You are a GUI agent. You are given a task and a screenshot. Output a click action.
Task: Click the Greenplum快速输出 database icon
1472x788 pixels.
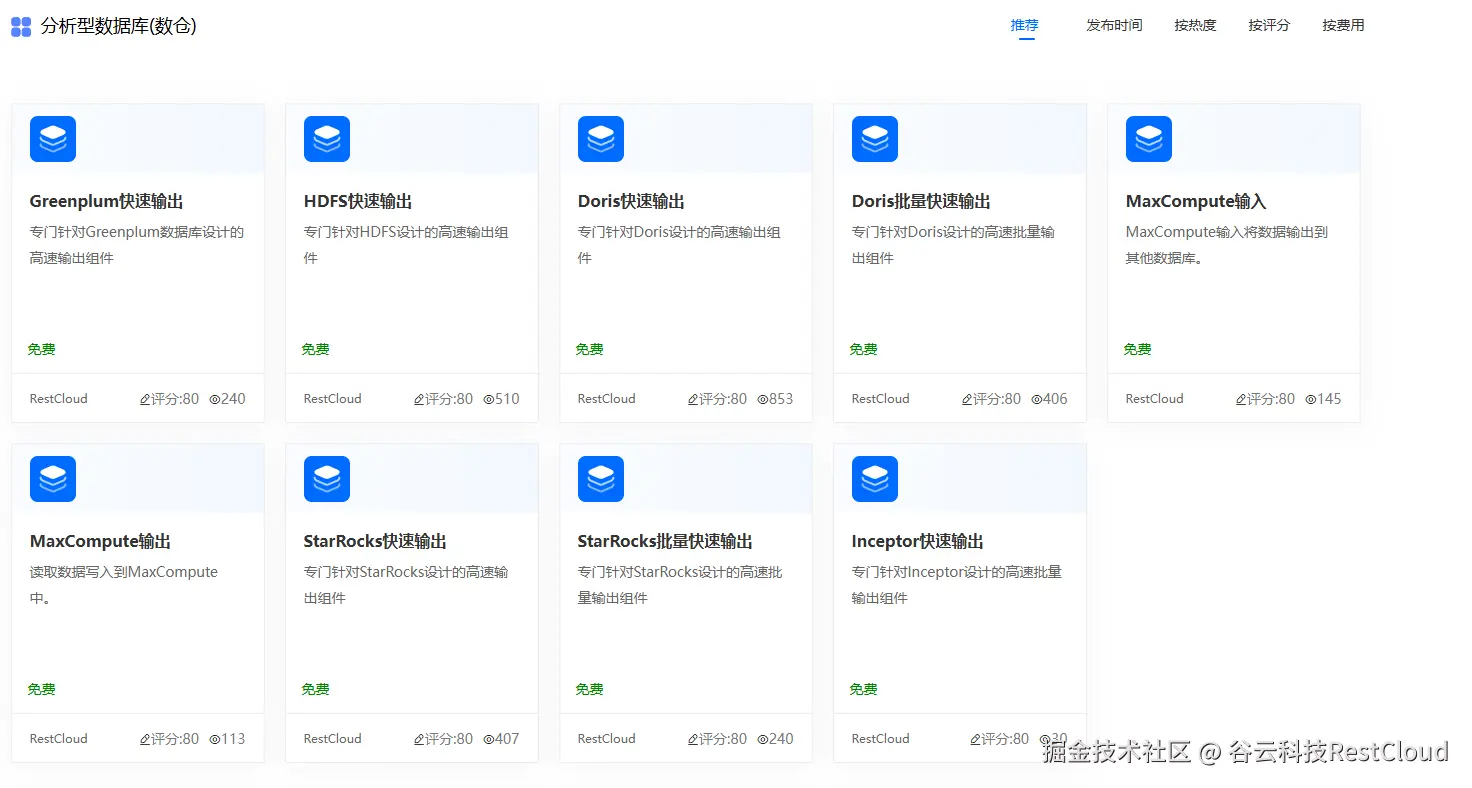[52, 138]
